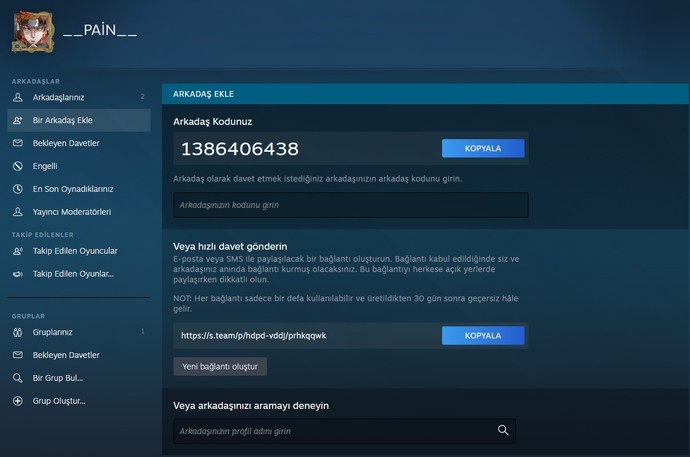Viewport: 690px width, 457px height.
Task: Click the plus icon for Grup Oluştur
Action: click(x=18, y=401)
